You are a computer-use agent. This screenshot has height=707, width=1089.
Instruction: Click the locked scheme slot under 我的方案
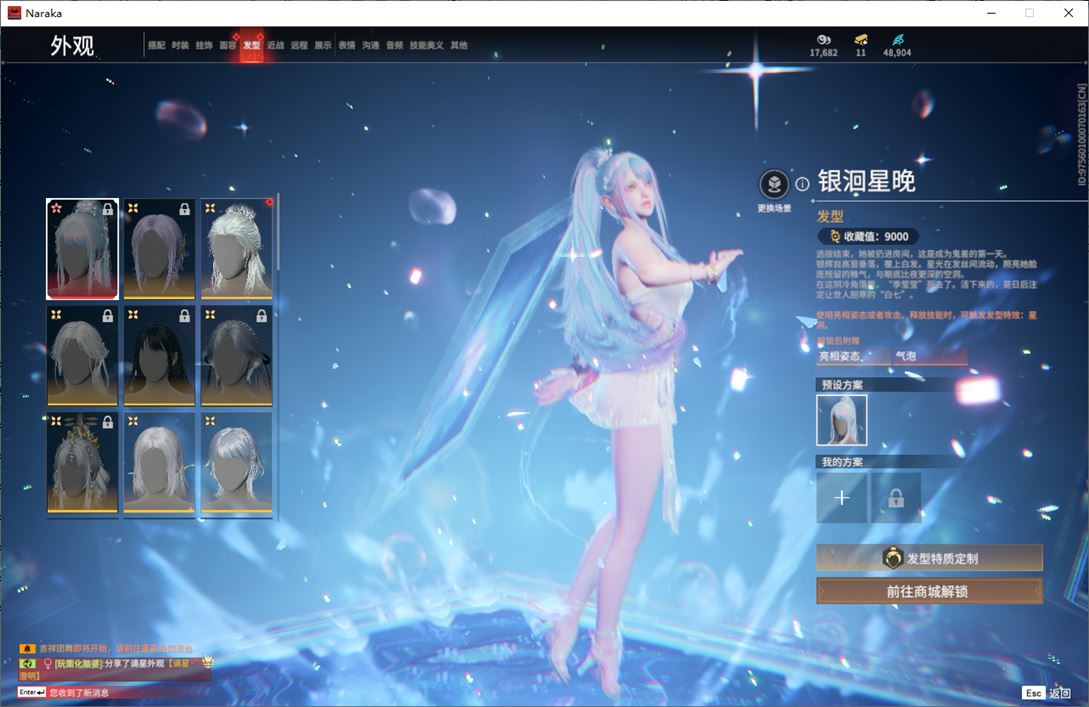click(896, 498)
